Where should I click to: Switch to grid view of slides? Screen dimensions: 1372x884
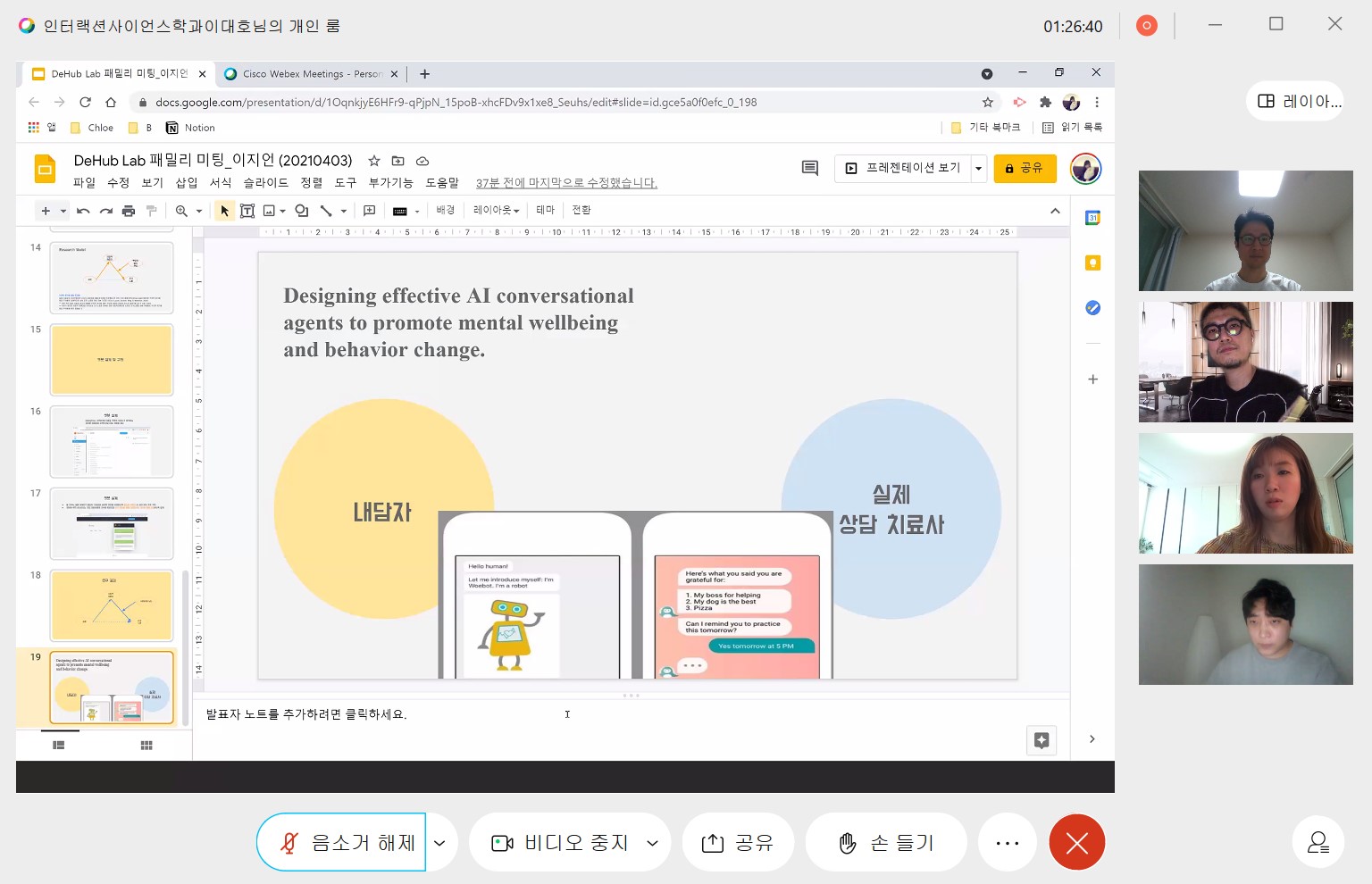(x=146, y=746)
